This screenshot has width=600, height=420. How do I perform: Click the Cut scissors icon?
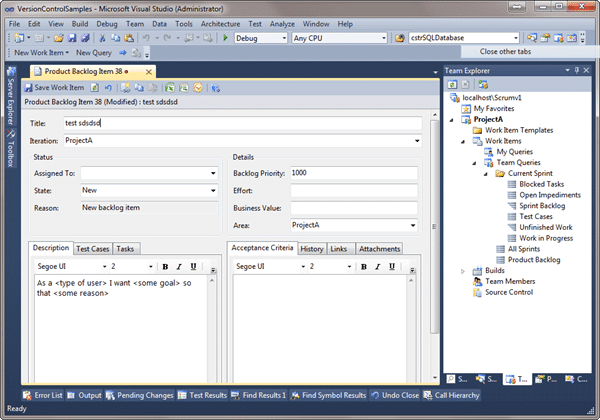coord(102,38)
